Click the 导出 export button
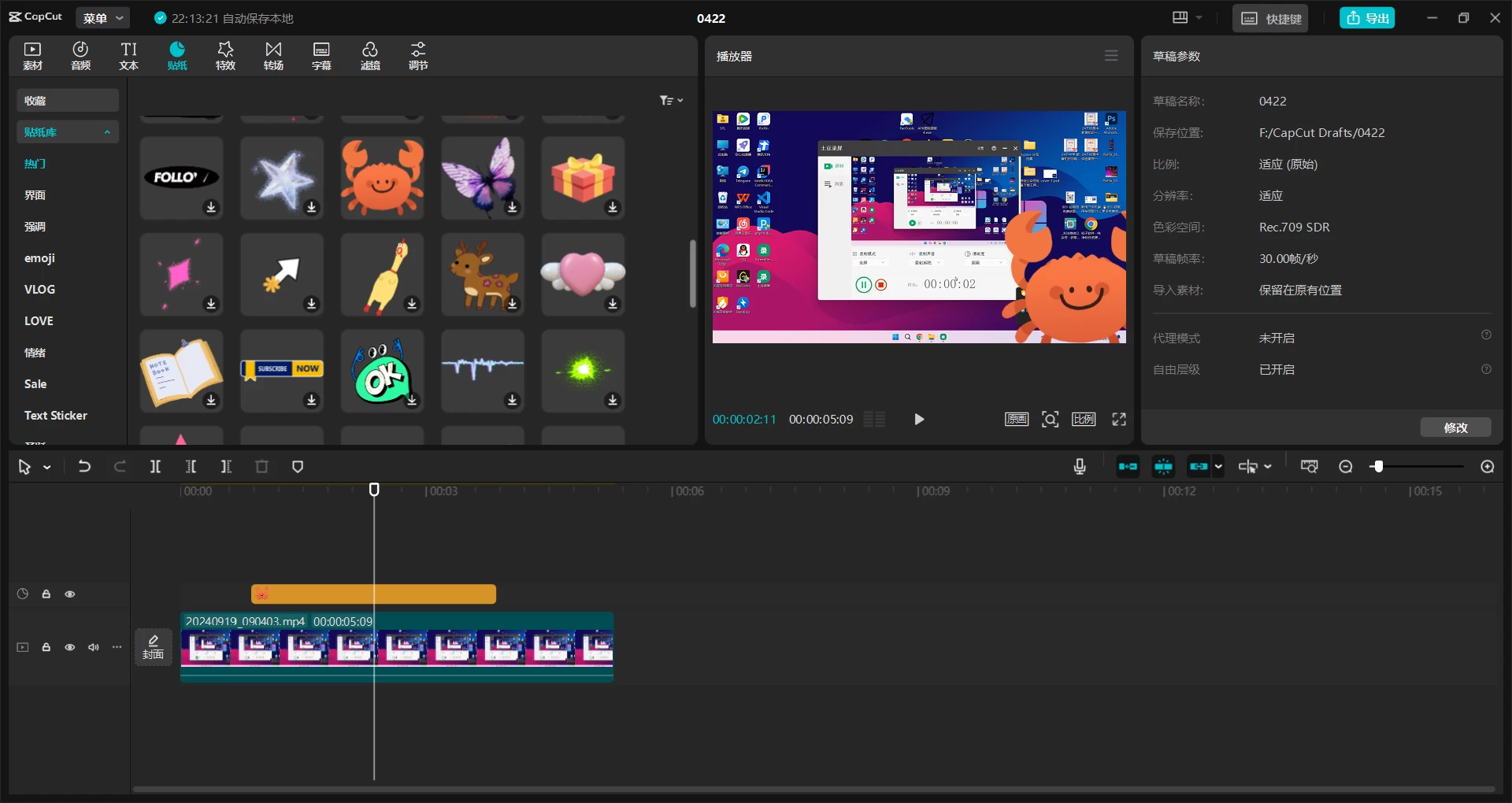Screen dimensions: 1512x803 [x=1367, y=18]
